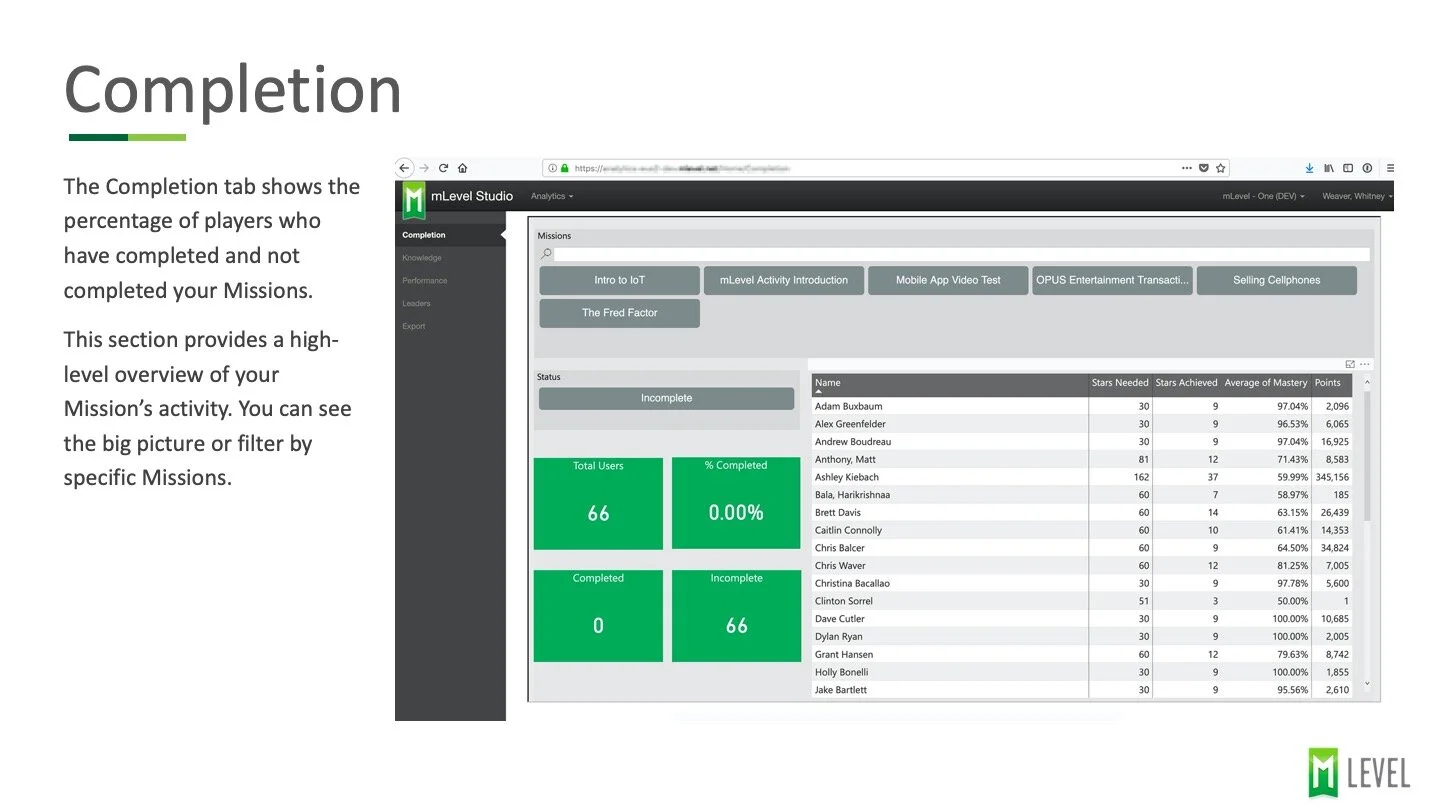This screenshot has height=810, width=1440.
Task: Go to the browser home icon
Action: coord(462,168)
